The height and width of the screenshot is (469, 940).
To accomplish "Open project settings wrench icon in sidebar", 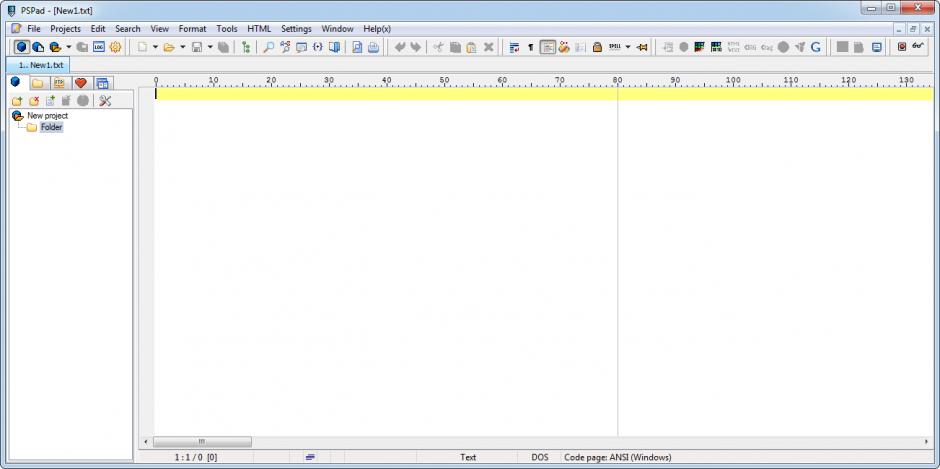I will [x=105, y=101].
